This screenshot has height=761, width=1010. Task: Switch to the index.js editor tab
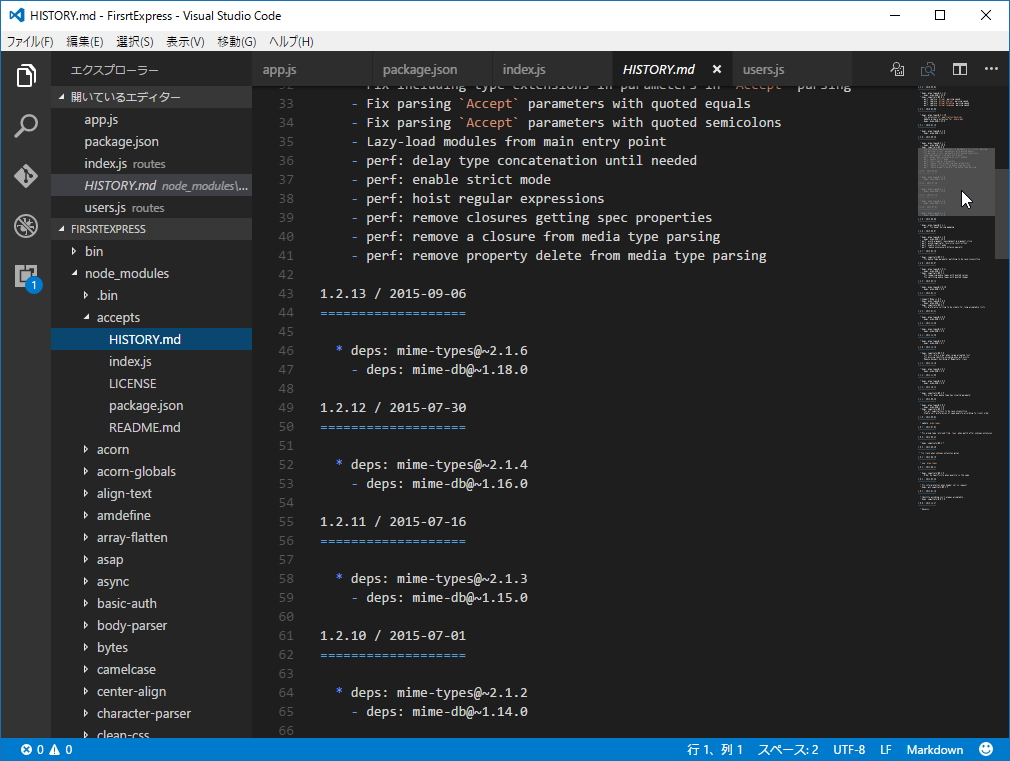(551, 69)
